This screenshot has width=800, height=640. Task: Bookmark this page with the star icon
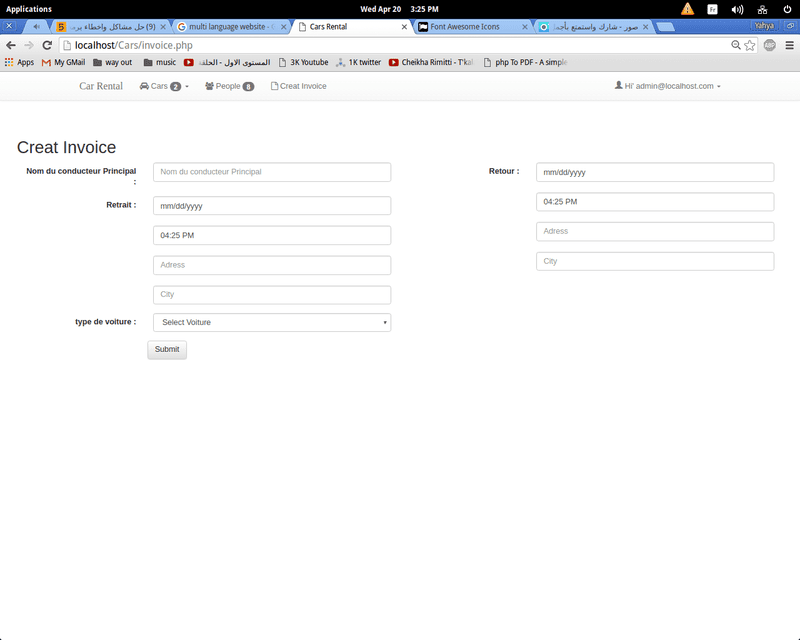tap(749, 45)
